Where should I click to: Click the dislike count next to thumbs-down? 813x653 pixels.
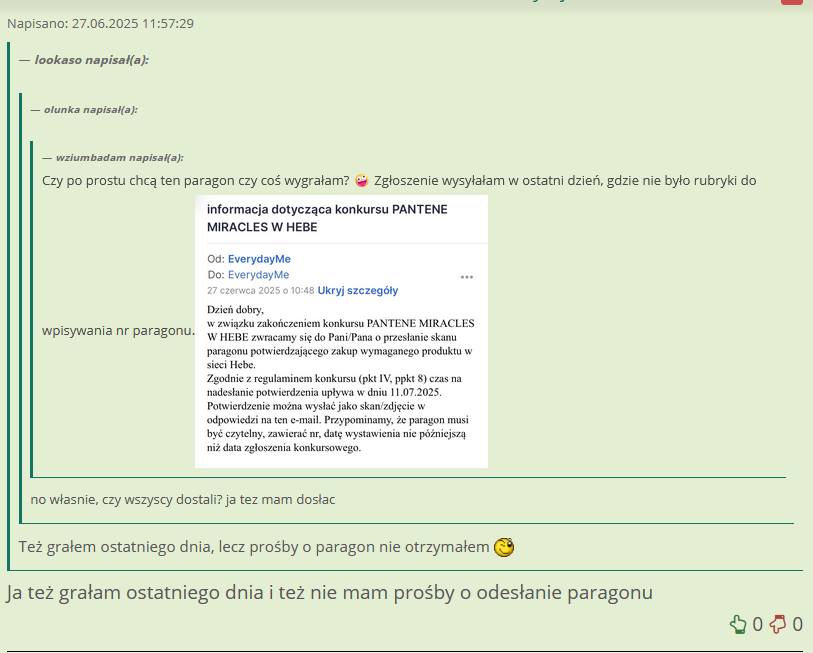click(x=797, y=625)
